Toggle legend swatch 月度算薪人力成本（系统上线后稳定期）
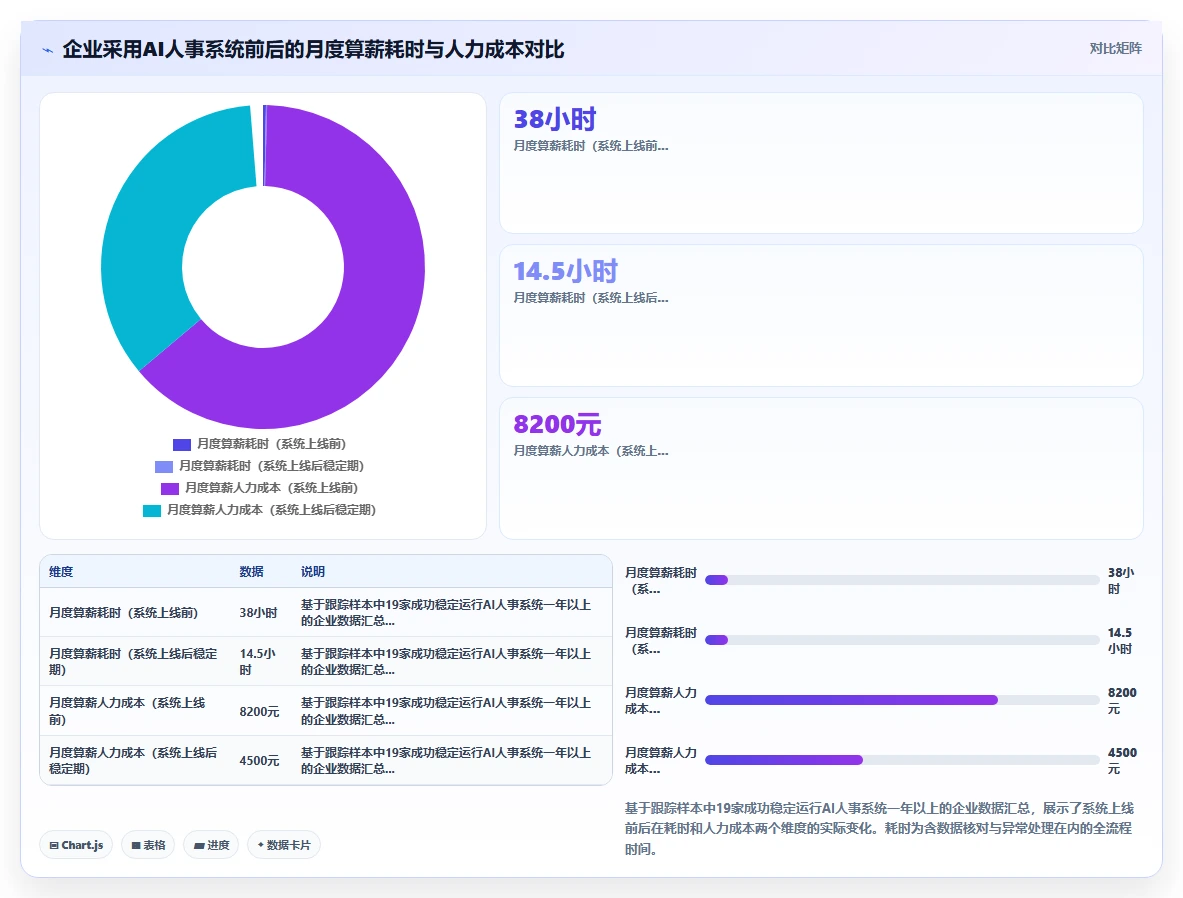The width and height of the screenshot is (1183, 898). click(x=152, y=511)
